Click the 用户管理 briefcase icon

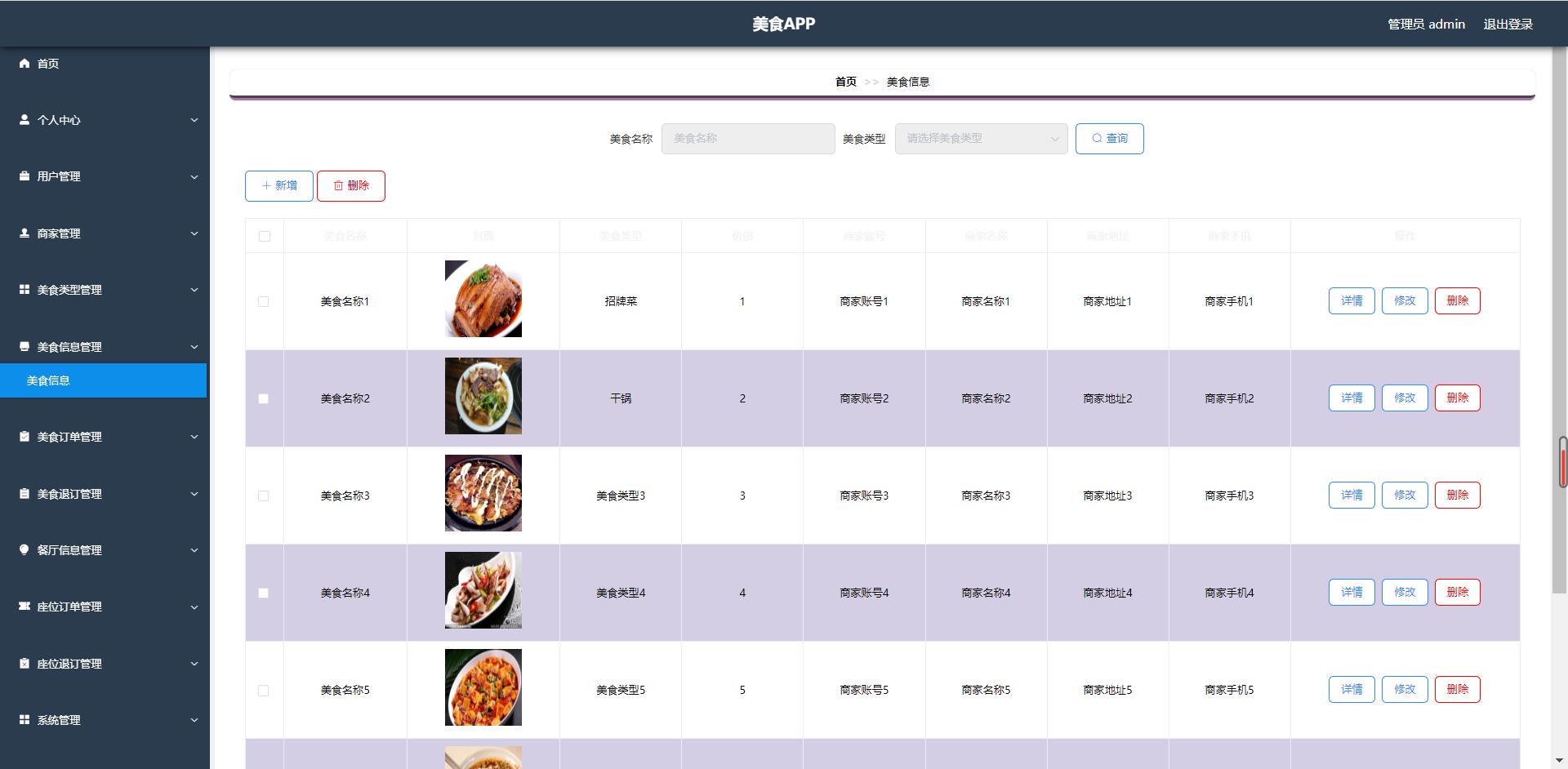click(24, 176)
